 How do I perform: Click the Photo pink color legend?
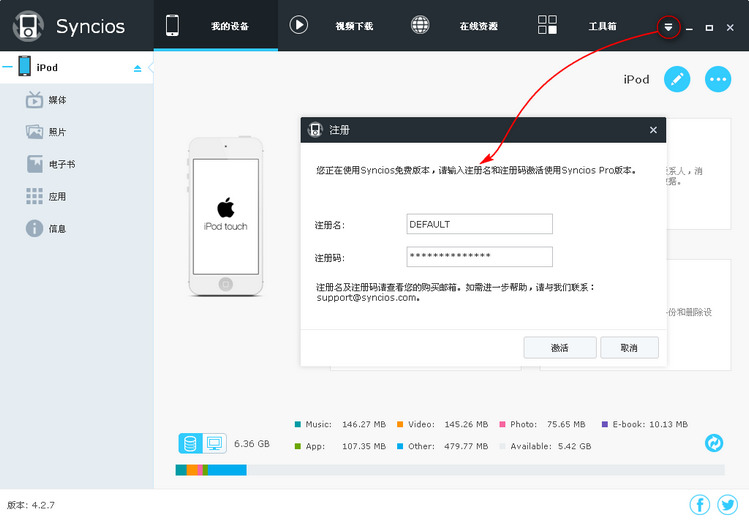pyautogui.click(x=503, y=424)
